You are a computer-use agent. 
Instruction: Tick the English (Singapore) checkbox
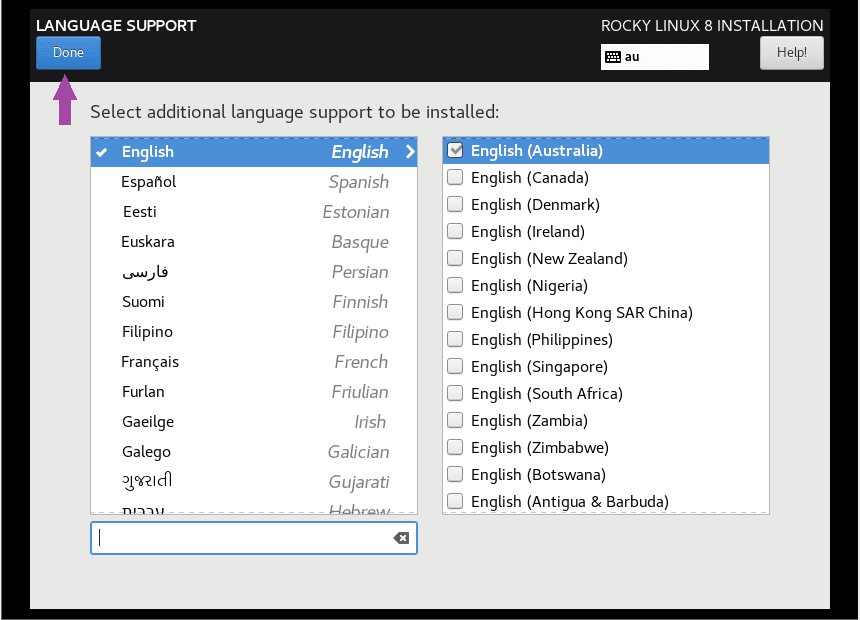[x=455, y=366]
